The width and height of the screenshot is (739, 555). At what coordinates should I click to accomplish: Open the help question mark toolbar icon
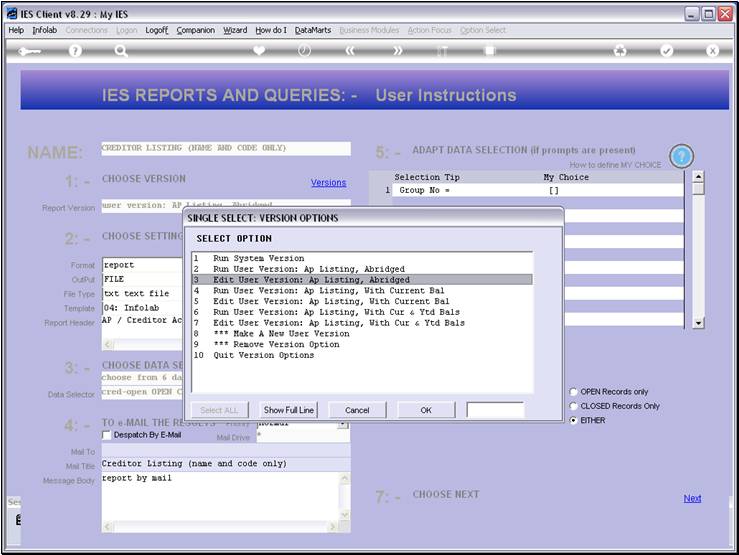pos(75,50)
